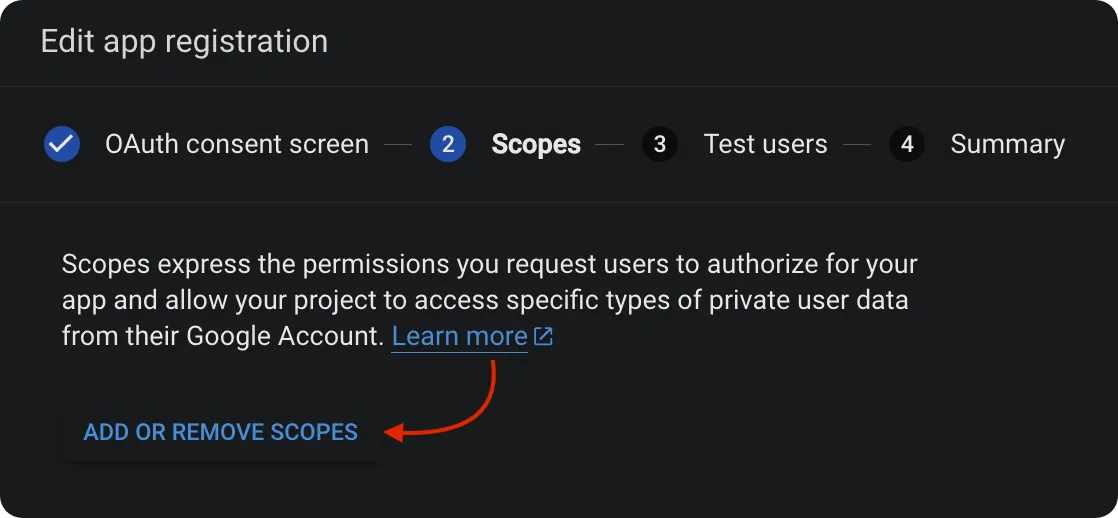Select the Scopes step label

click(x=536, y=144)
